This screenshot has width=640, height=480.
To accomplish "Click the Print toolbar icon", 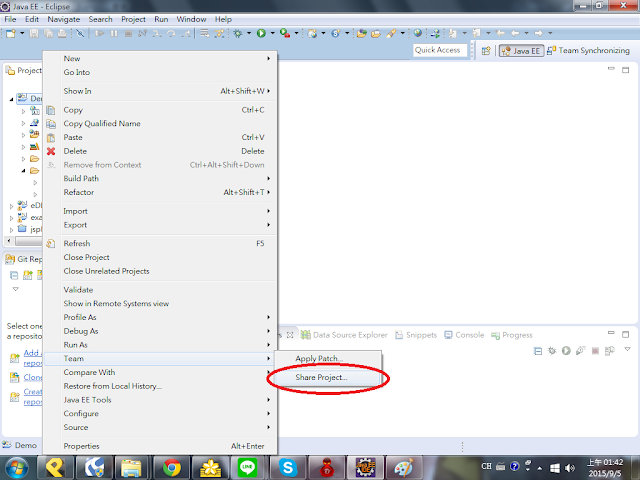I will click(x=62, y=33).
